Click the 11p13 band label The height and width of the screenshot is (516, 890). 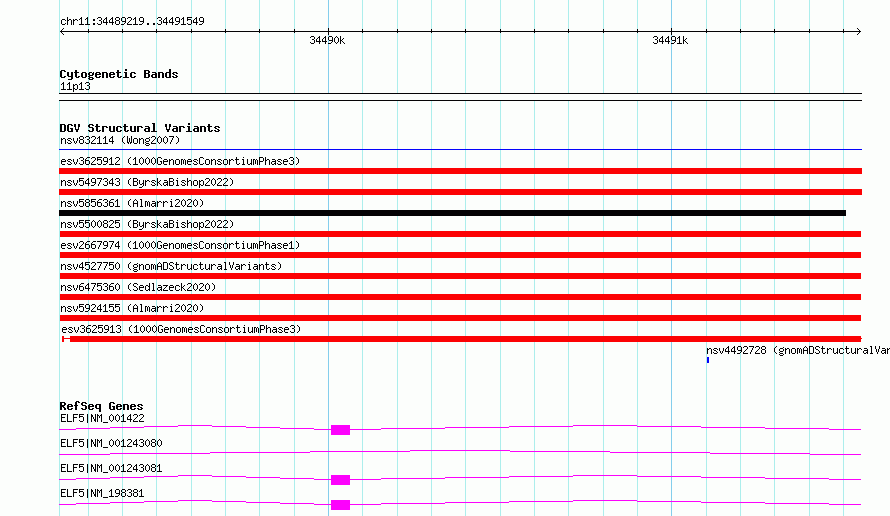[x=75, y=86]
